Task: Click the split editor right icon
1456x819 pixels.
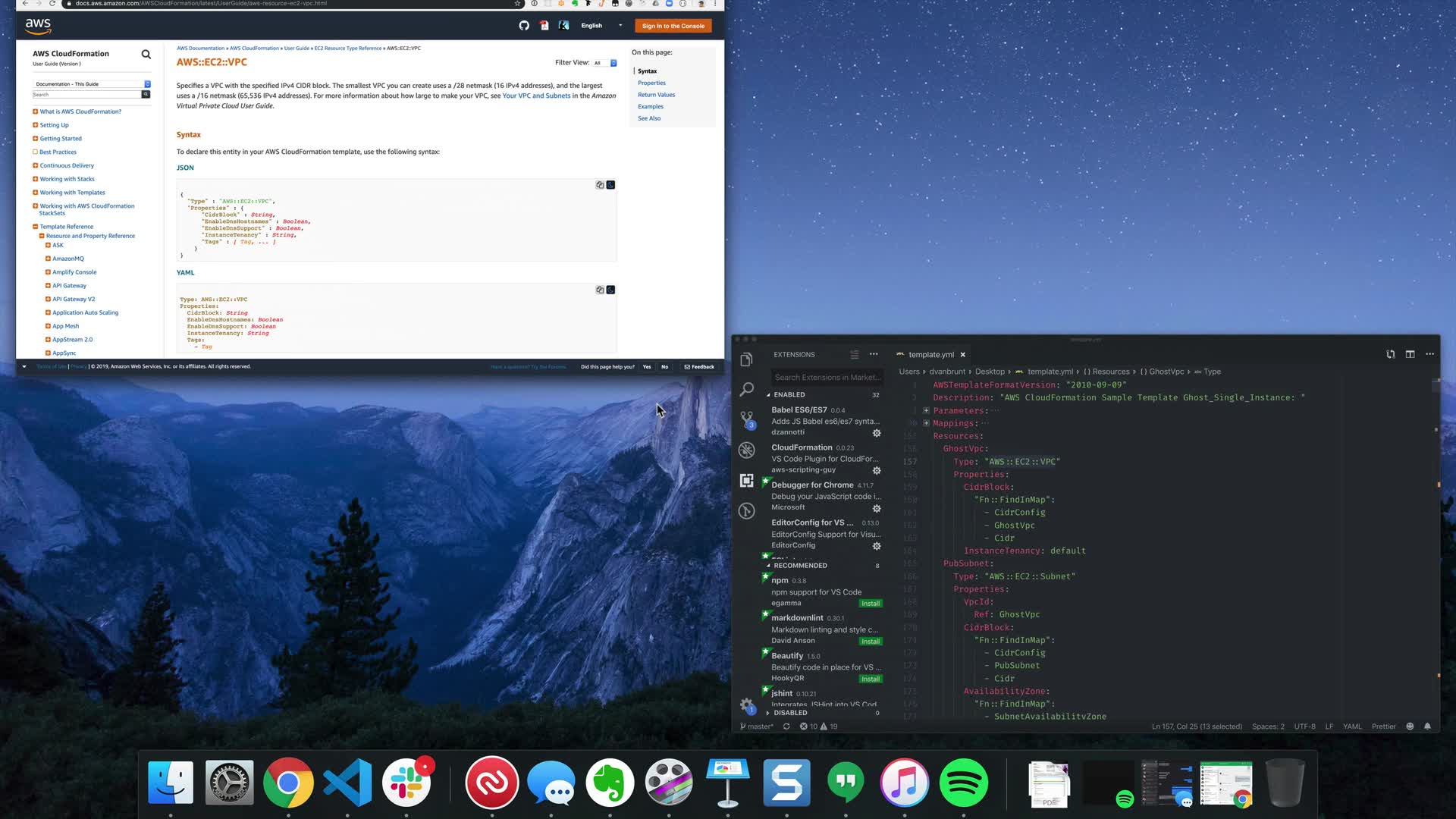Action: (1410, 354)
